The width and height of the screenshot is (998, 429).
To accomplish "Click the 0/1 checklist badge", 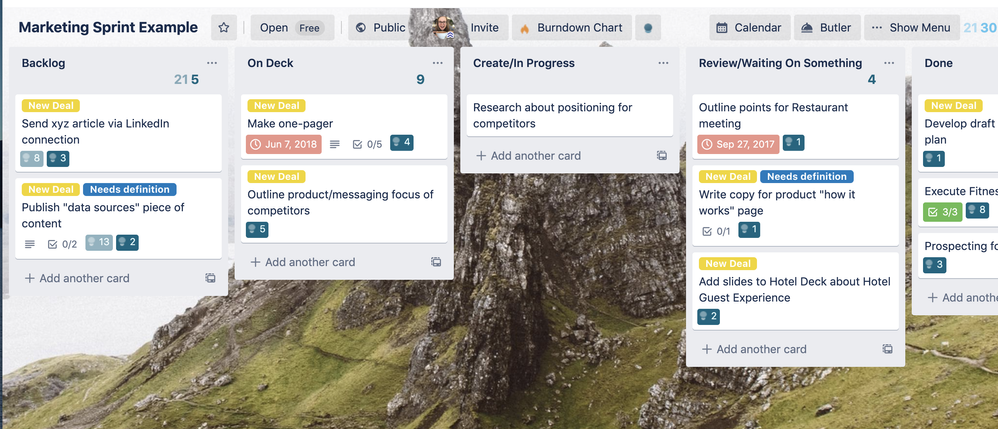I will click(716, 231).
